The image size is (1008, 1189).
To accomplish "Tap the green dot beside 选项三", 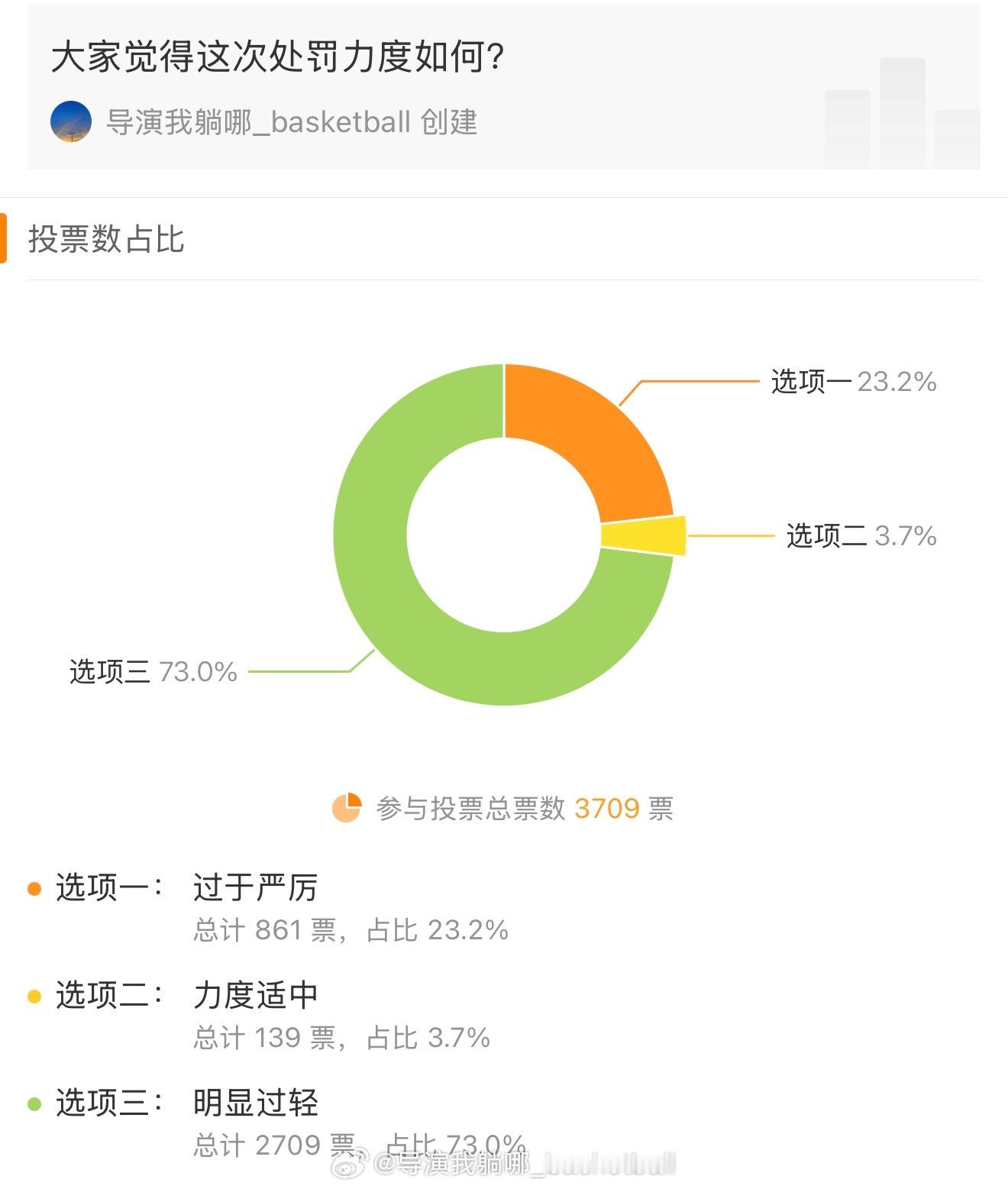I will pyautogui.click(x=34, y=1104).
